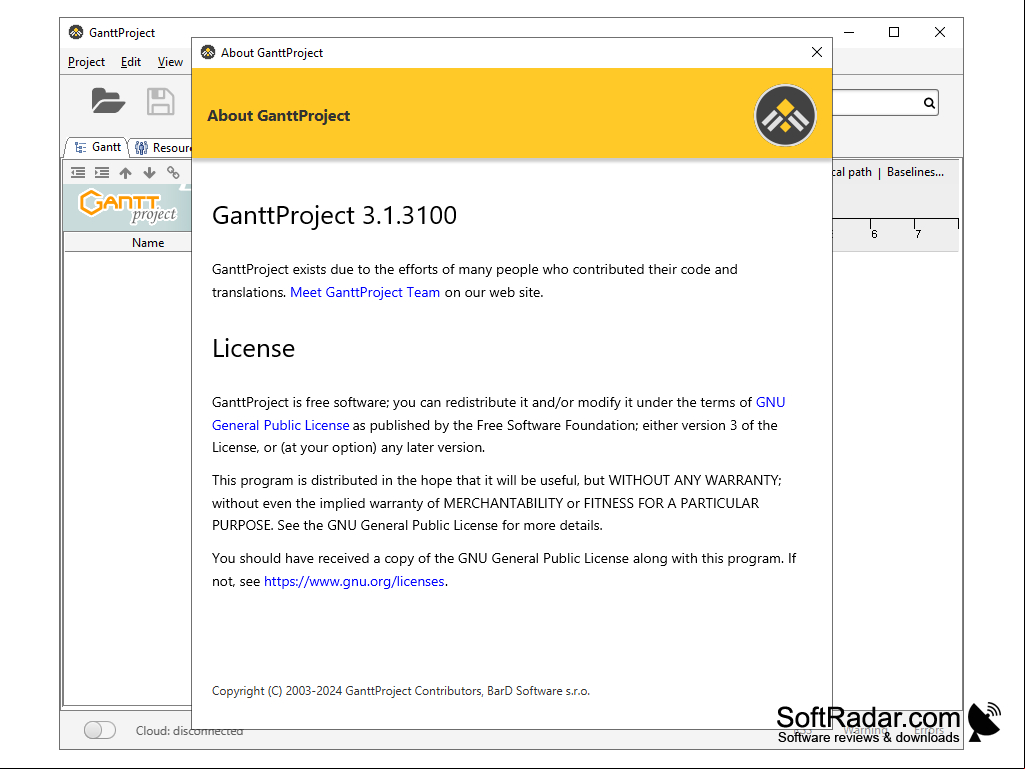Move task down with the arrow icon
Viewport: 1025px width, 769px height.
[149, 173]
